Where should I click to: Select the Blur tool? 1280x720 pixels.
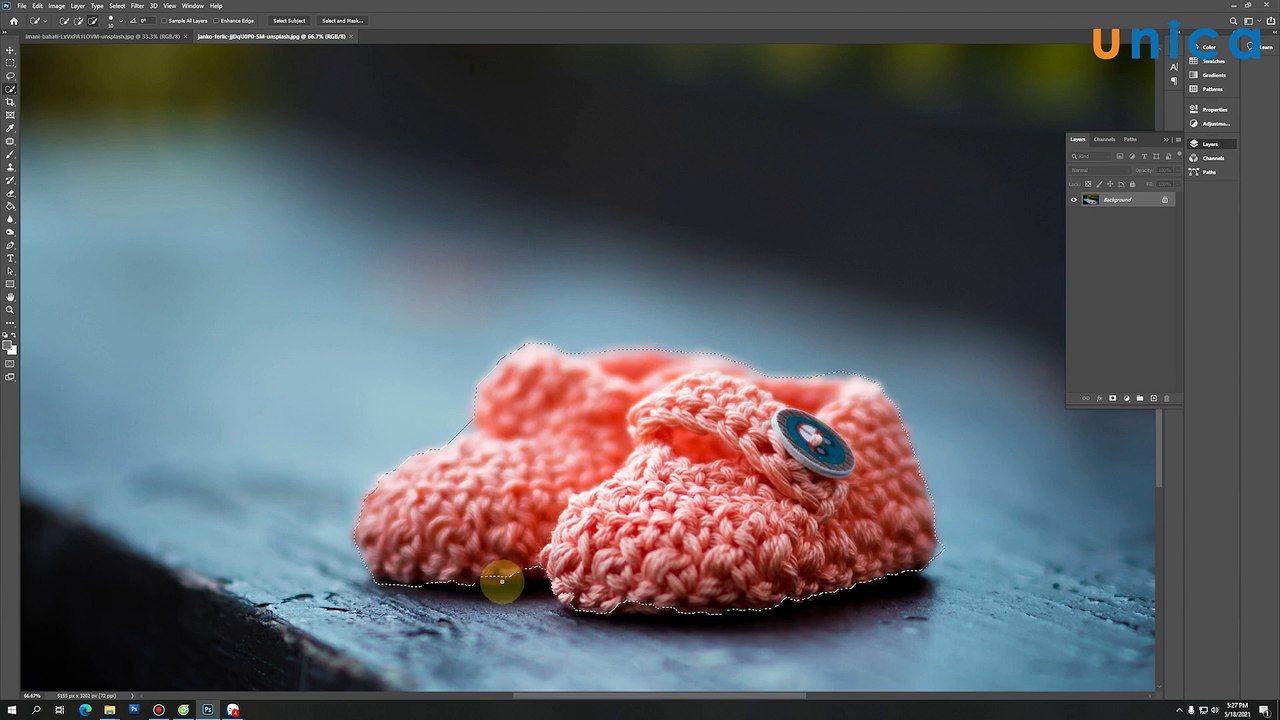[x=11, y=219]
